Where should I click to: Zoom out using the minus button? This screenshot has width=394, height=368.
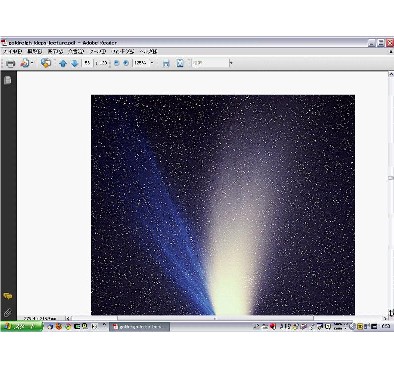[116, 63]
